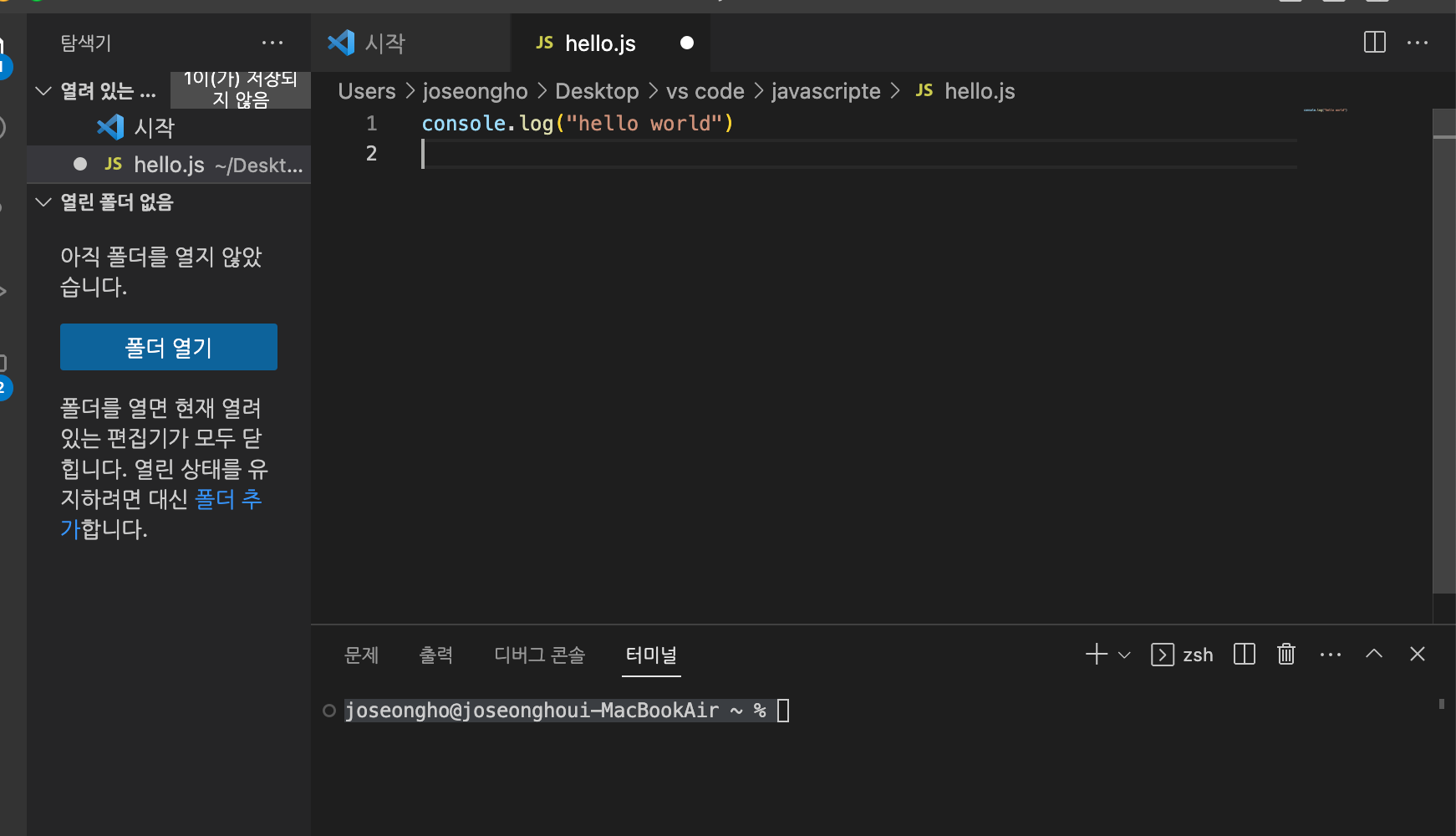Select hello.js in open editors list

click(x=169, y=165)
